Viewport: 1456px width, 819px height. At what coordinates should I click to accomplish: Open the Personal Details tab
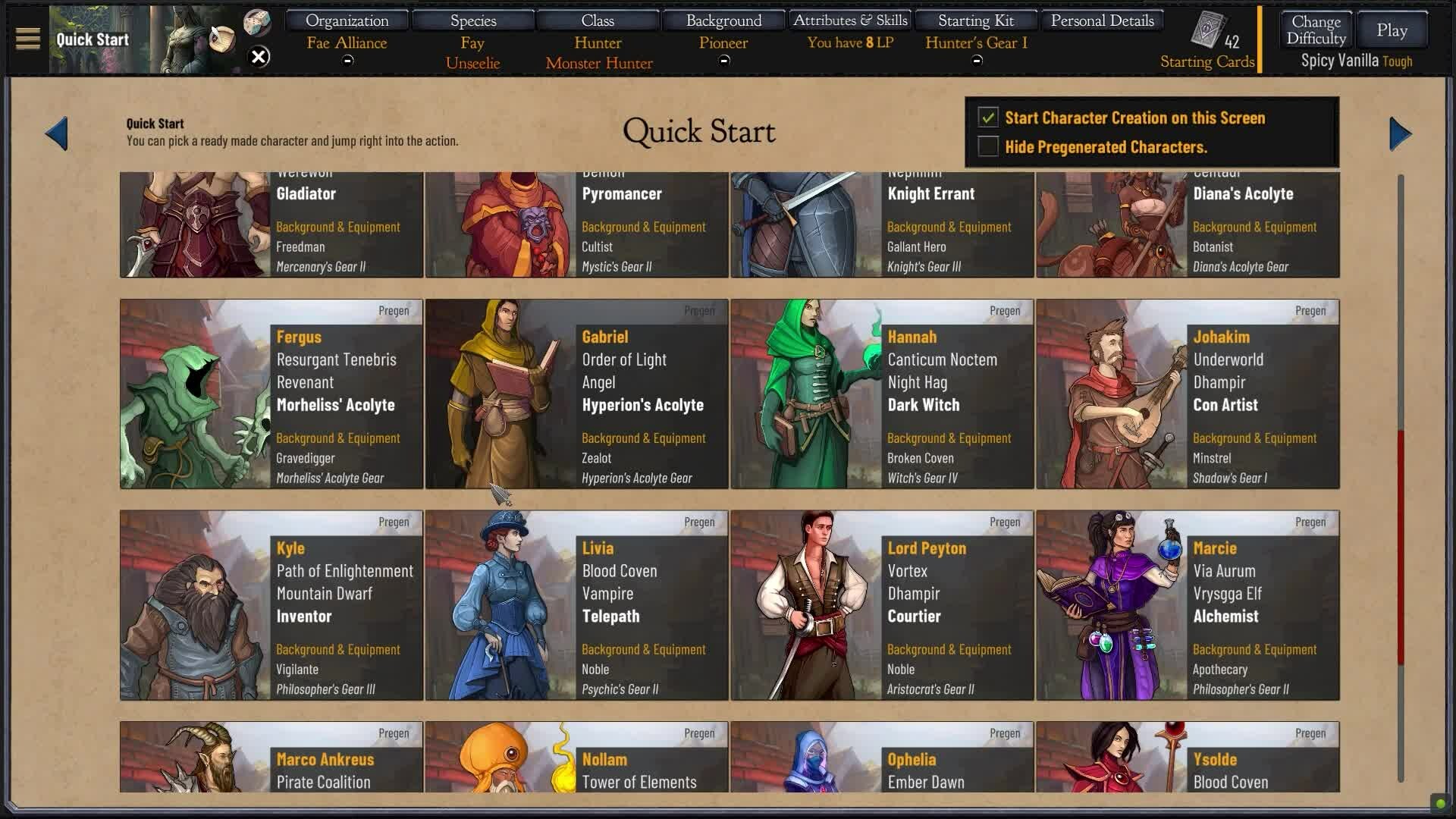1103,20
